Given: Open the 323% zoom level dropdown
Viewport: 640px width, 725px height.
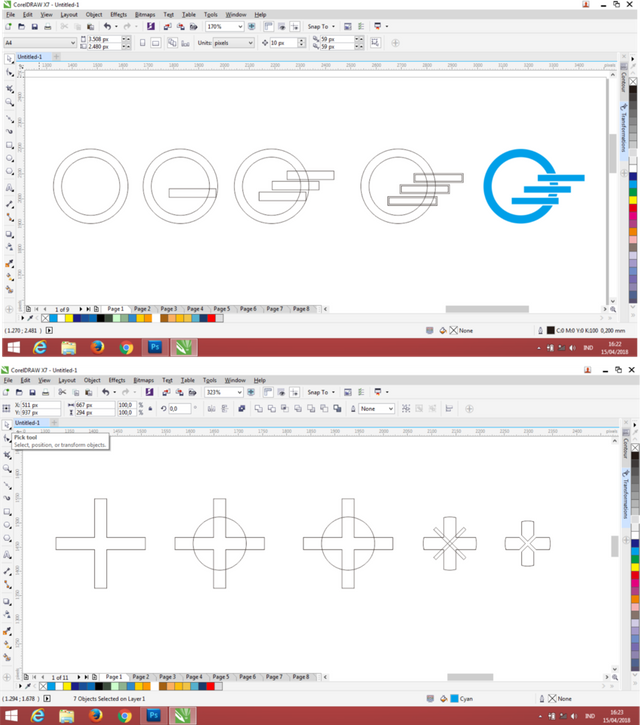Looking at the screenshot, I should tap(240, 392).
